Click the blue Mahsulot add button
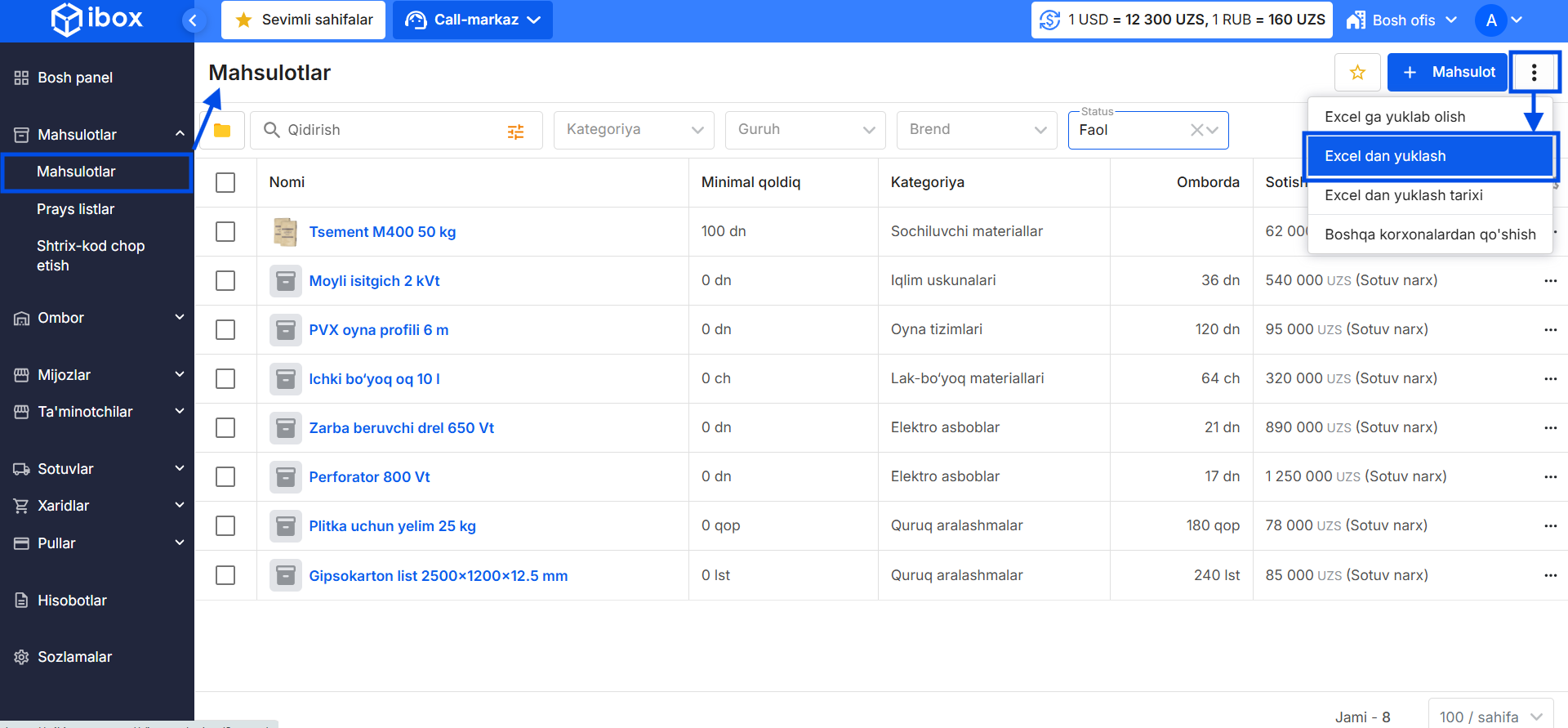1568x728 pixels. point(1447,73)
